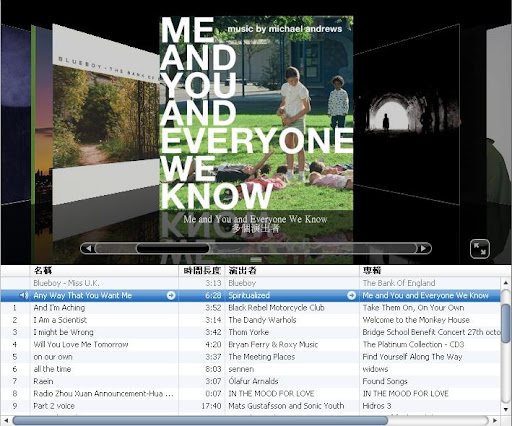This screenshot has height=426, width=512.
Task: Click the vertical scrollbar up arrow
Action: click(506, 283)
